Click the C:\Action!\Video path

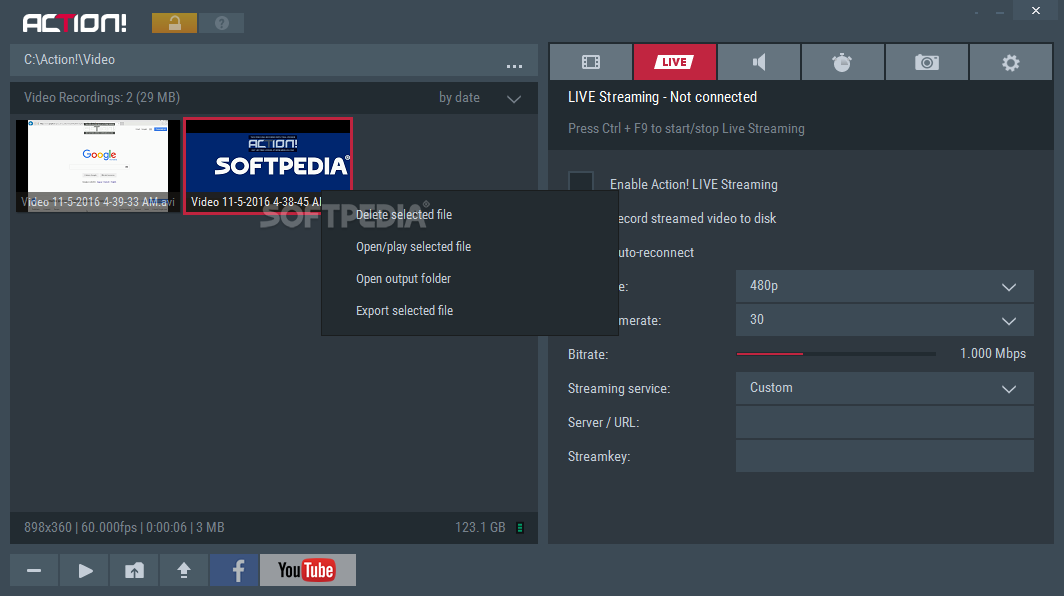69,60
